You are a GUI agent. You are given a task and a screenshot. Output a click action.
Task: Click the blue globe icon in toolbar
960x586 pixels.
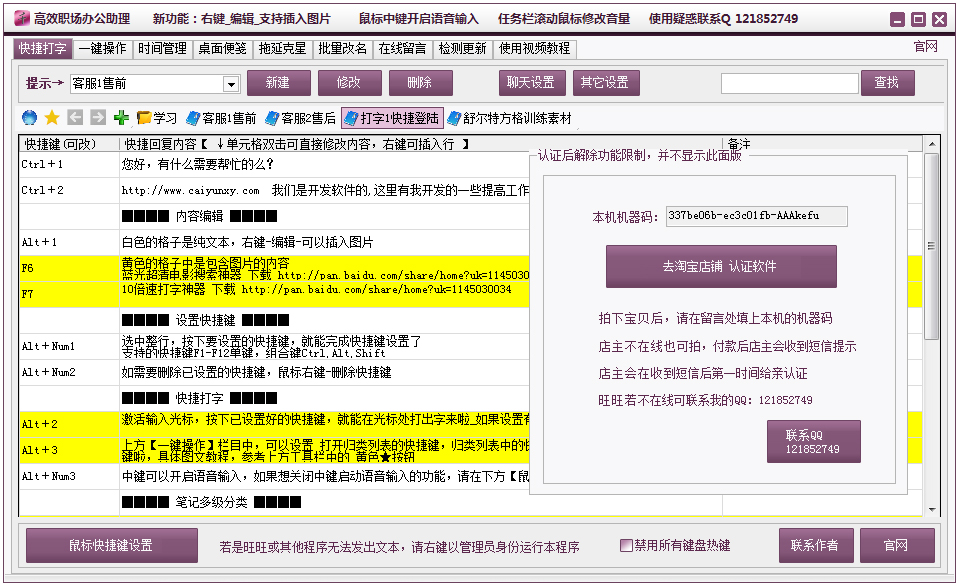coord(29,118)
